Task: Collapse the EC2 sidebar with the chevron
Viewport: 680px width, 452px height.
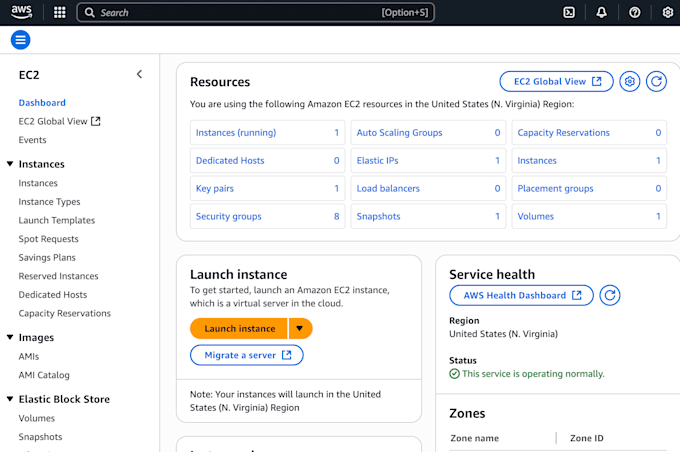Action: pyautogui.click(x=139, y=74)
